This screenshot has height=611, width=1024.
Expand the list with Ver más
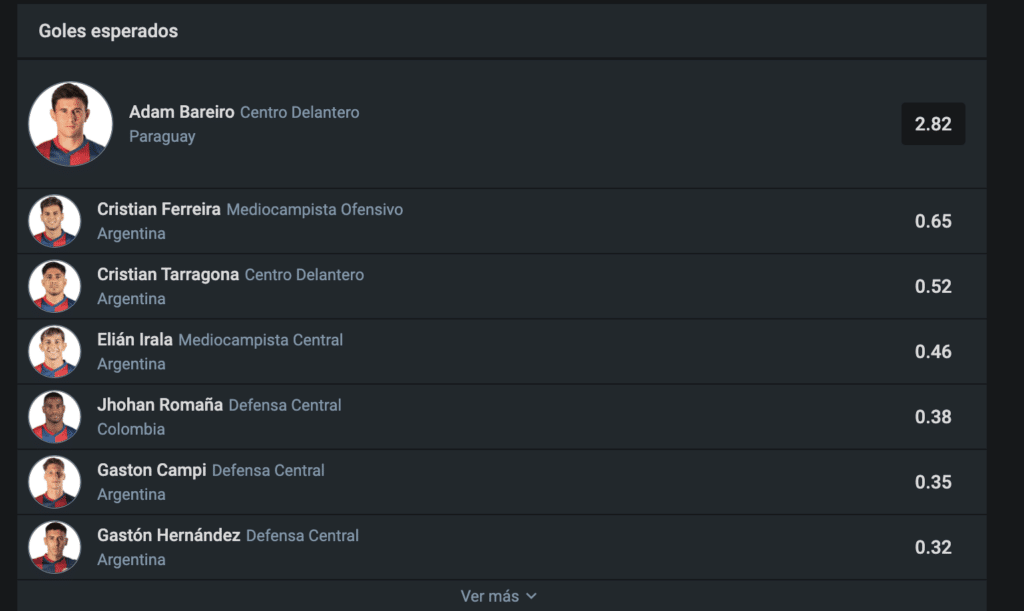point(490,596)
